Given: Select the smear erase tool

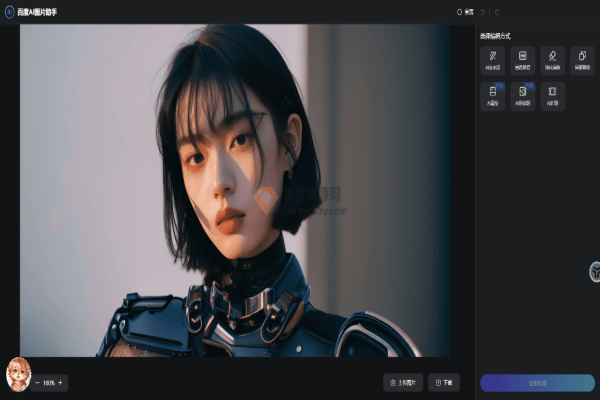Looking at the screenshot, I should pyautogui.click(x=552, y=60).
